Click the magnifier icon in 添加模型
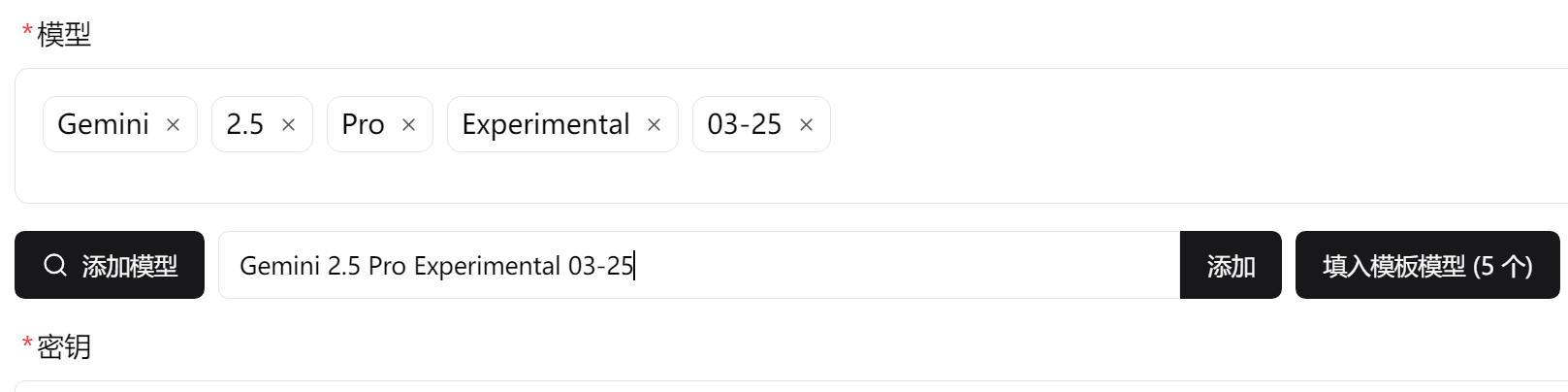 (x=55, y=265)
